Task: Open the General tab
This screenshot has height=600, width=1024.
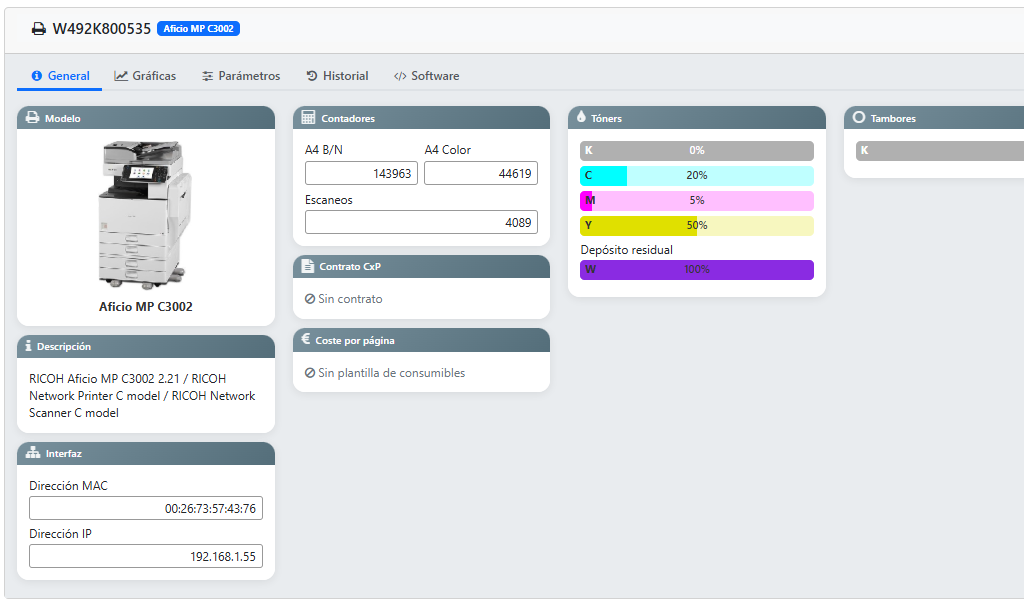Action: point(60,76)
